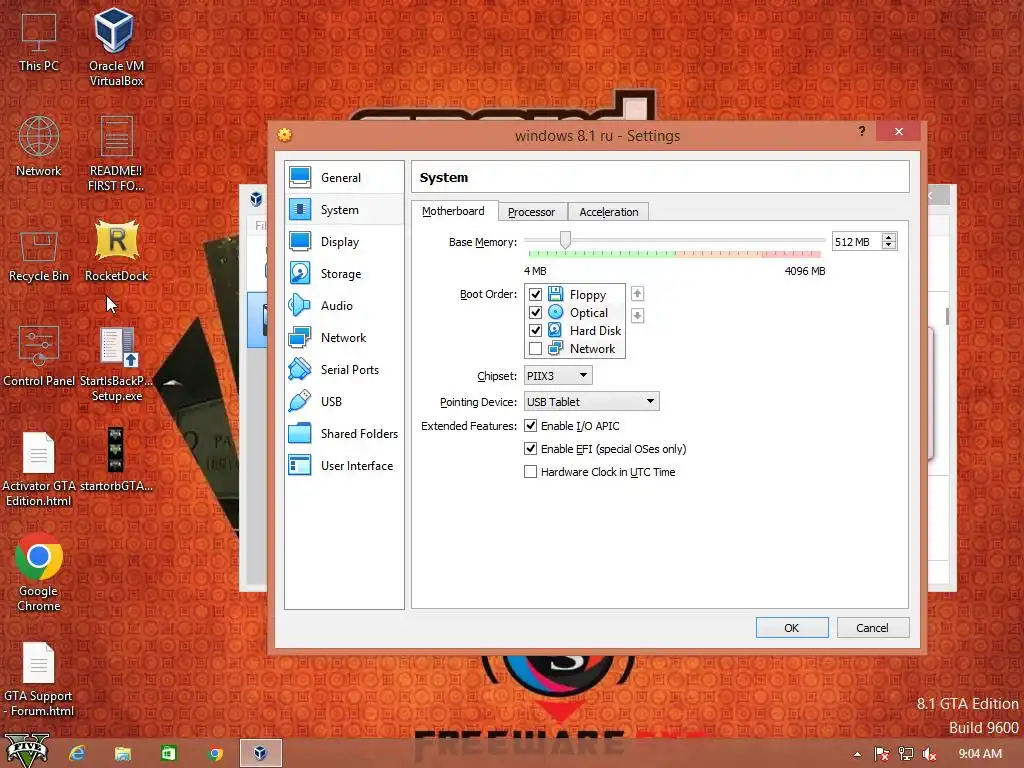The width and height of the screenshot is (1024, 768).
Task: Click network tray icon
Action: click(x=906, y=754)
